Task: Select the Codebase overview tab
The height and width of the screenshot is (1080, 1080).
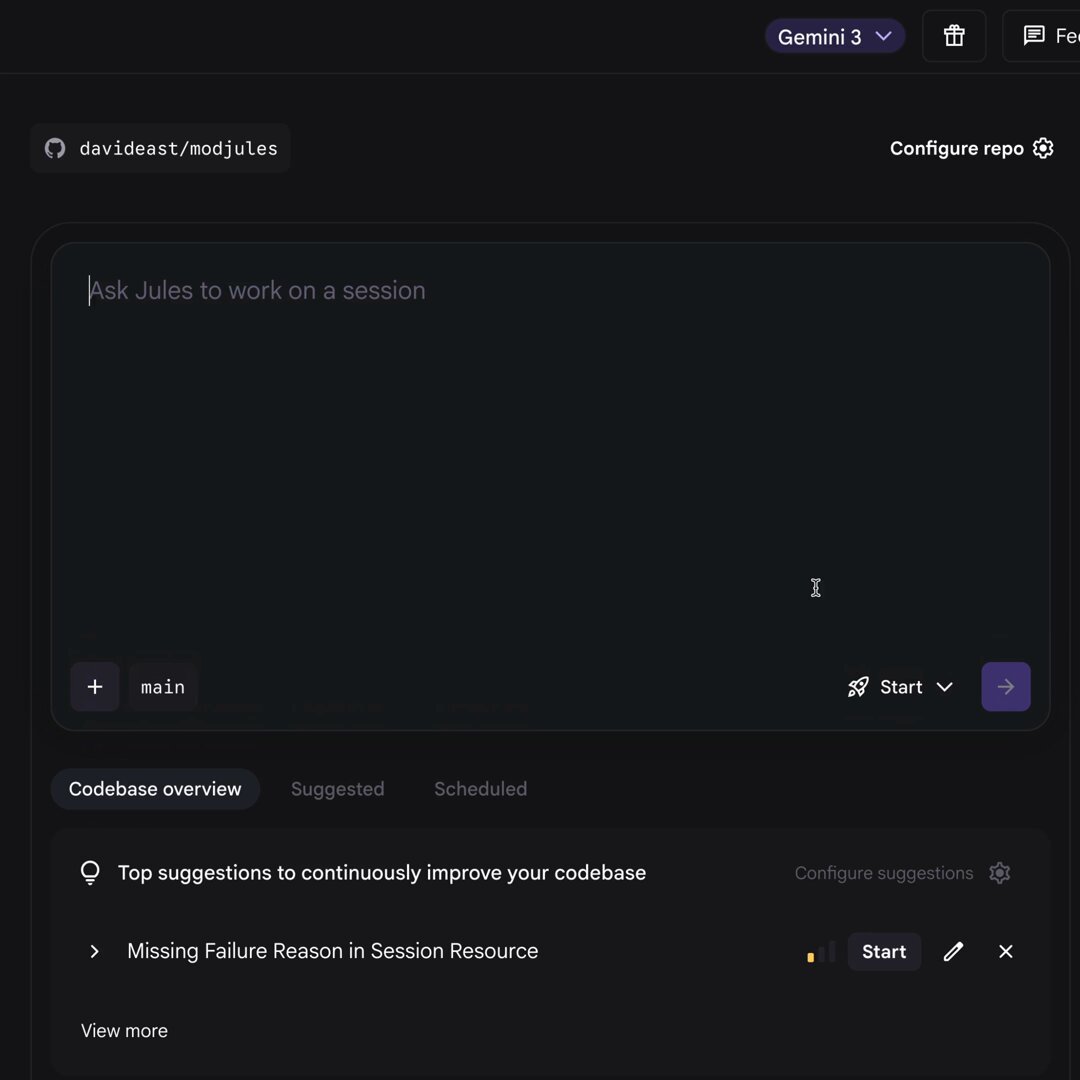Action: click(x=155, y=789)
